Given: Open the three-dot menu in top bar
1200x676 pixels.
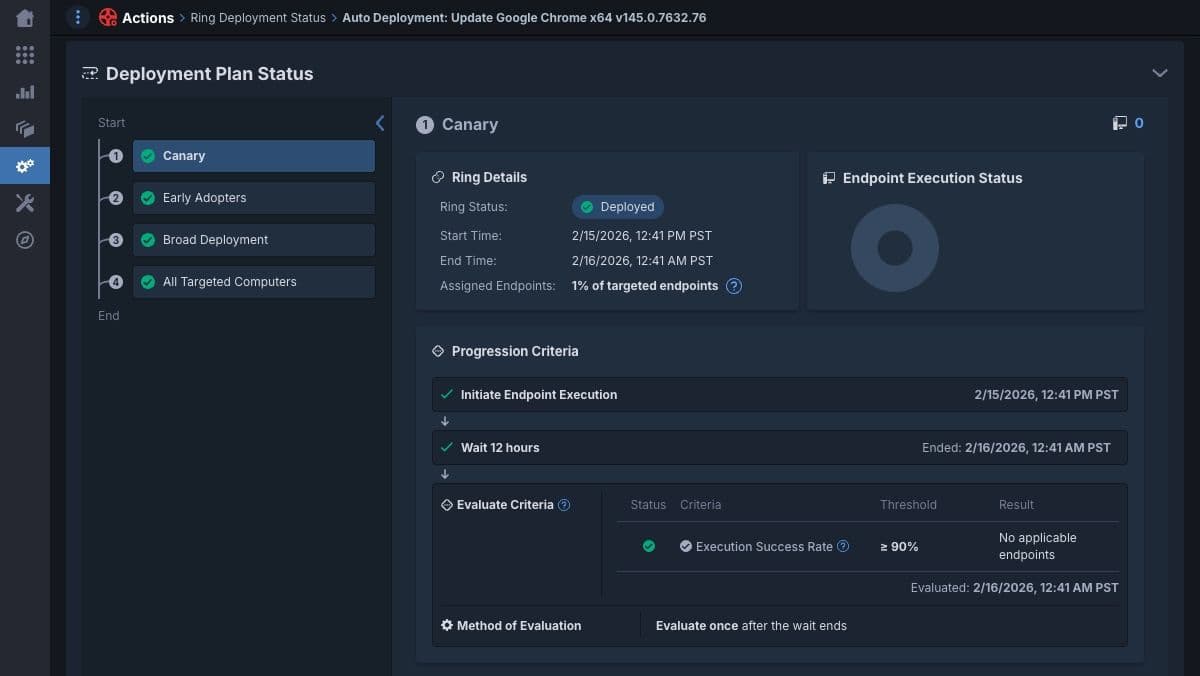Looking at the screenshot, I should [x=78, y=17].
